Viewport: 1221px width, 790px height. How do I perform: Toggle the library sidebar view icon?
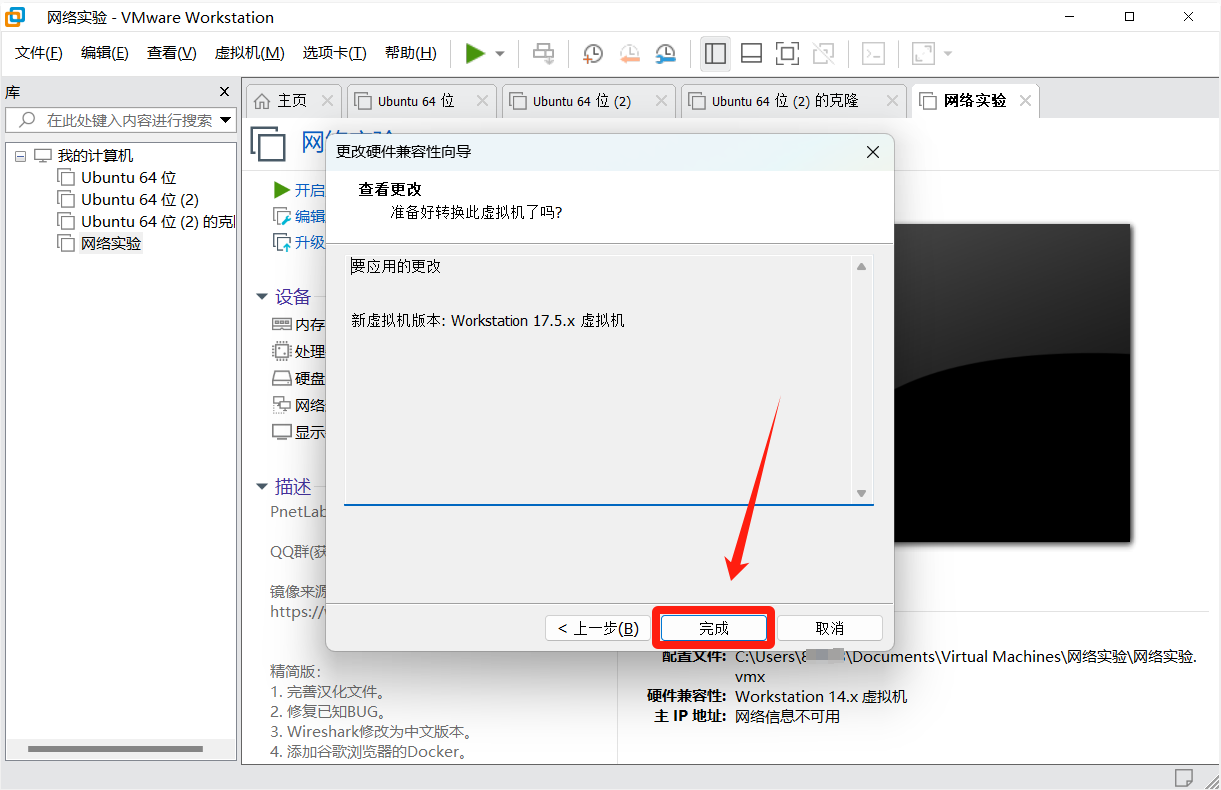tap(715, 54)
